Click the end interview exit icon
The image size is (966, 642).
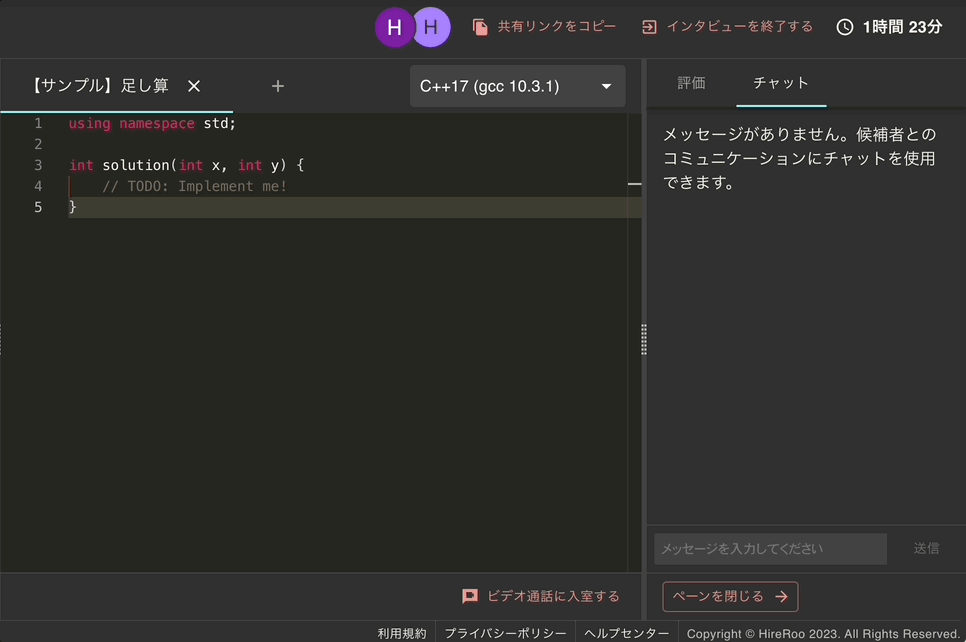tap(649, 27)
